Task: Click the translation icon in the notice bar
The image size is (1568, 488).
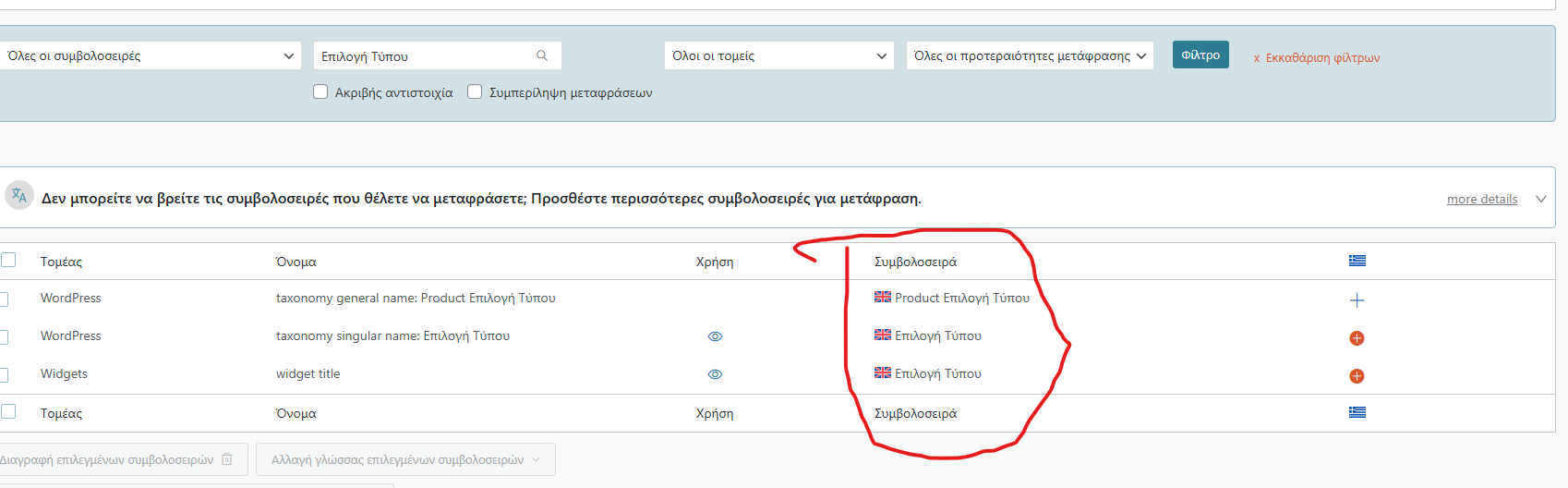Action: [x=19, y=196]
